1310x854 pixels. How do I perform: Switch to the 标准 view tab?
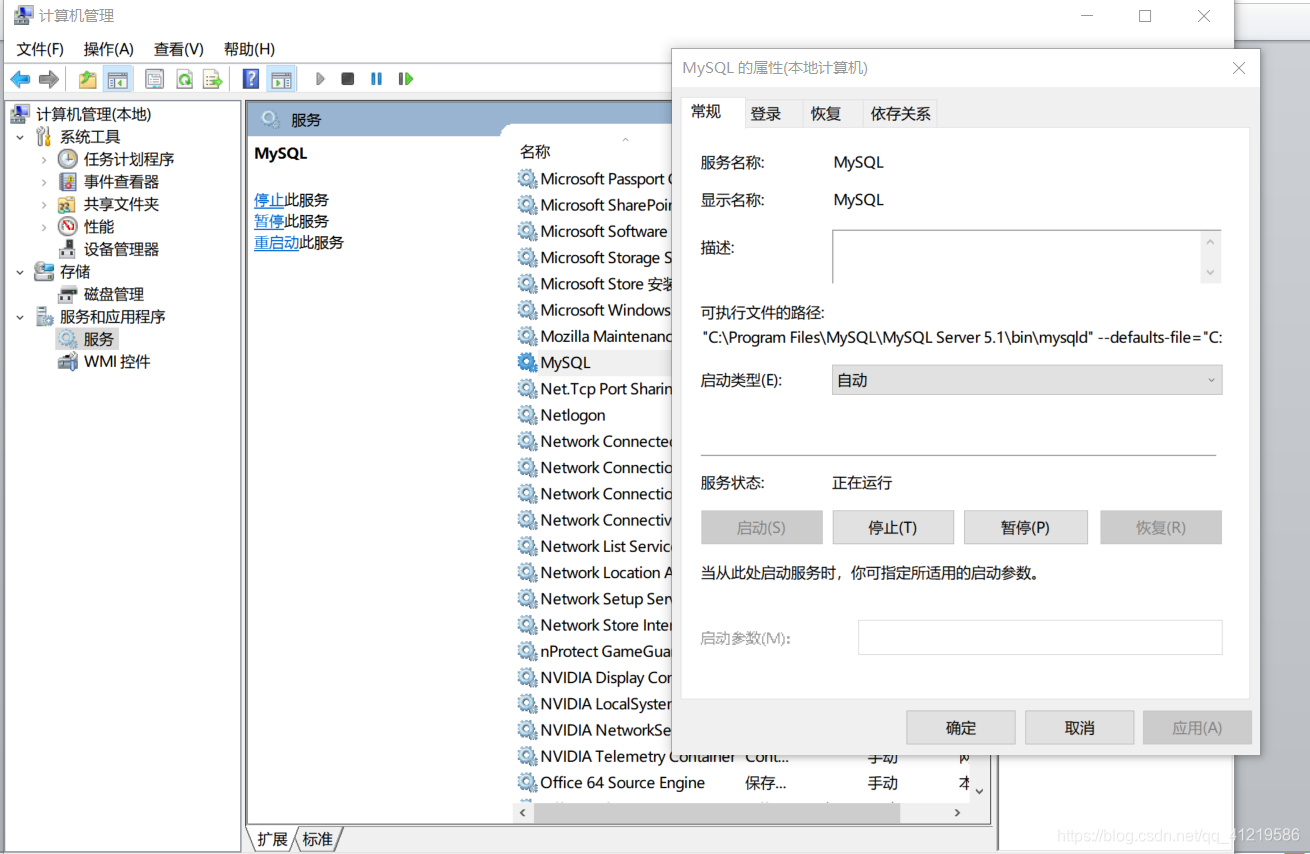click(318, 839)
